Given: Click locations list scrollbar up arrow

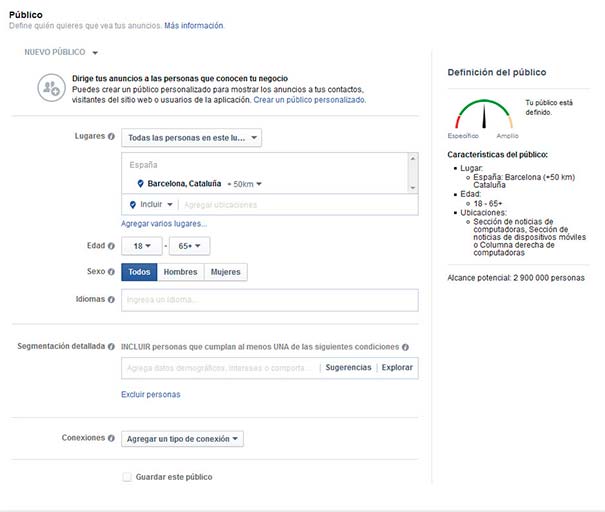Looking at the screenshot, I should (x=413, y=158).
